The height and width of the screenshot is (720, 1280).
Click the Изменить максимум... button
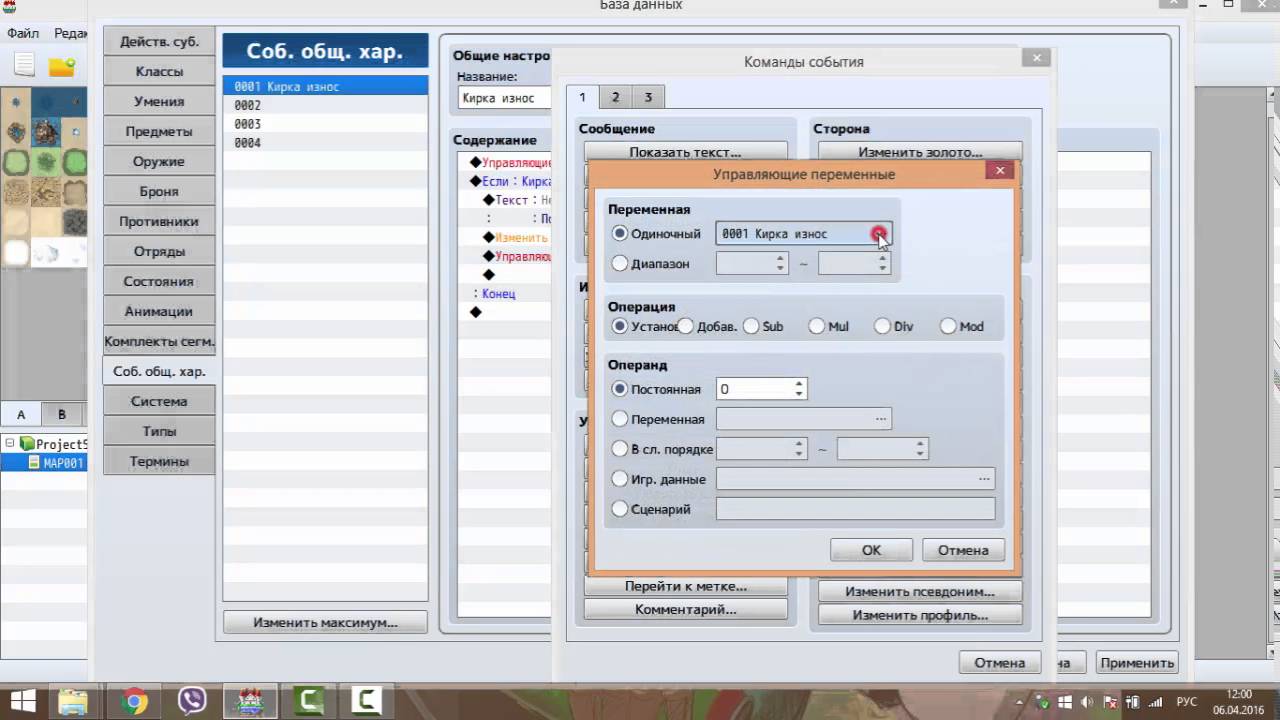click(325, 622)
